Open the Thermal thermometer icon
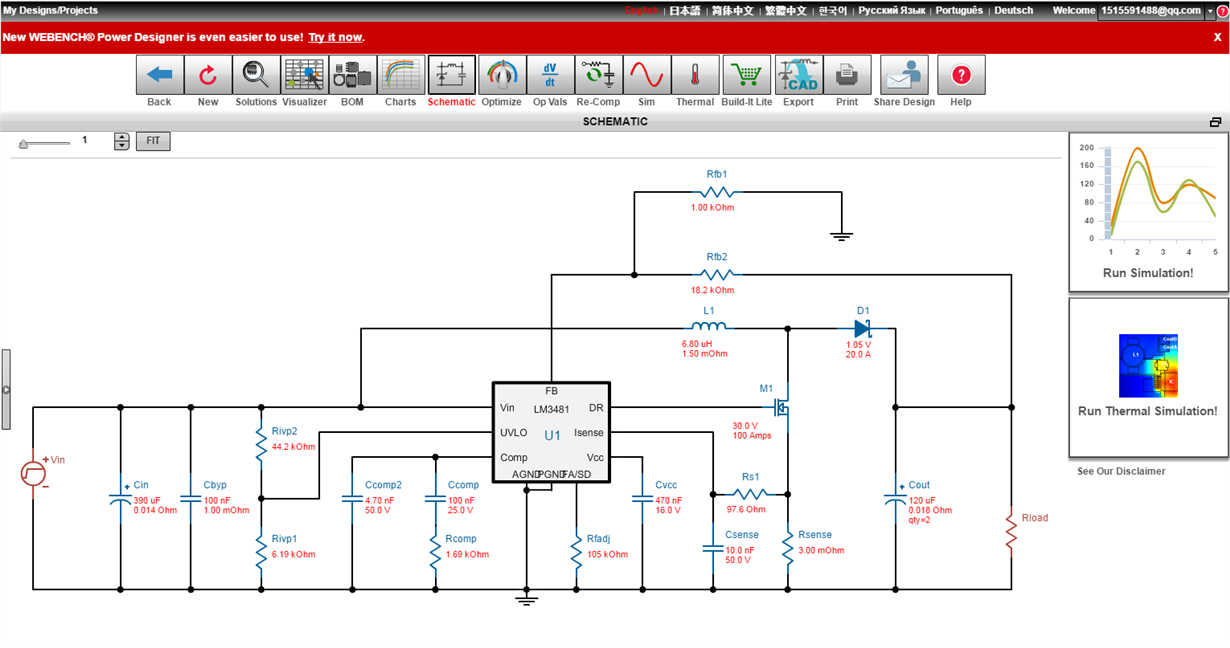Screen dimensions: 1230x648 (x=695, y=75)
